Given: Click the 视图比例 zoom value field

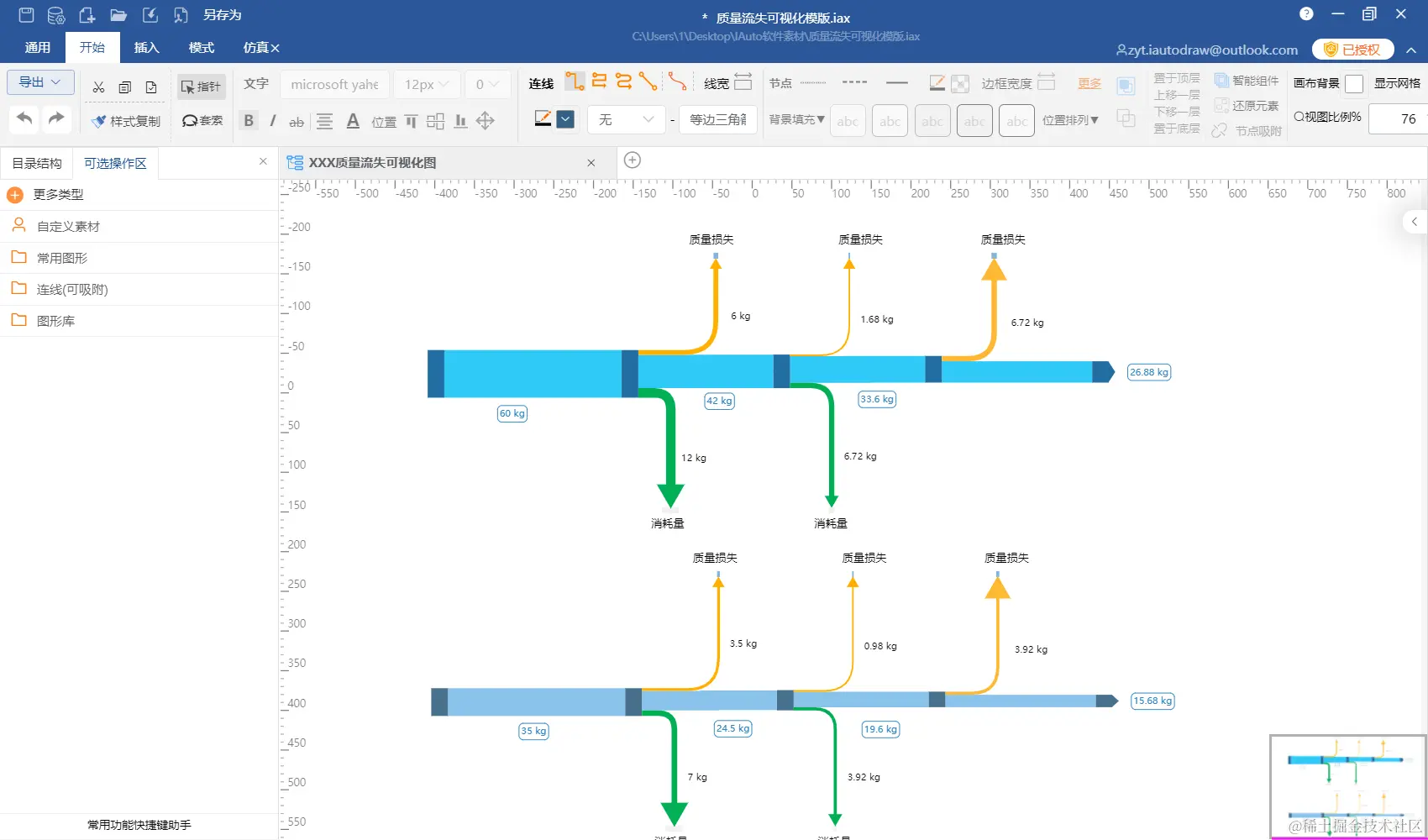Looking at the screenshot, I should pos(1398,118).
